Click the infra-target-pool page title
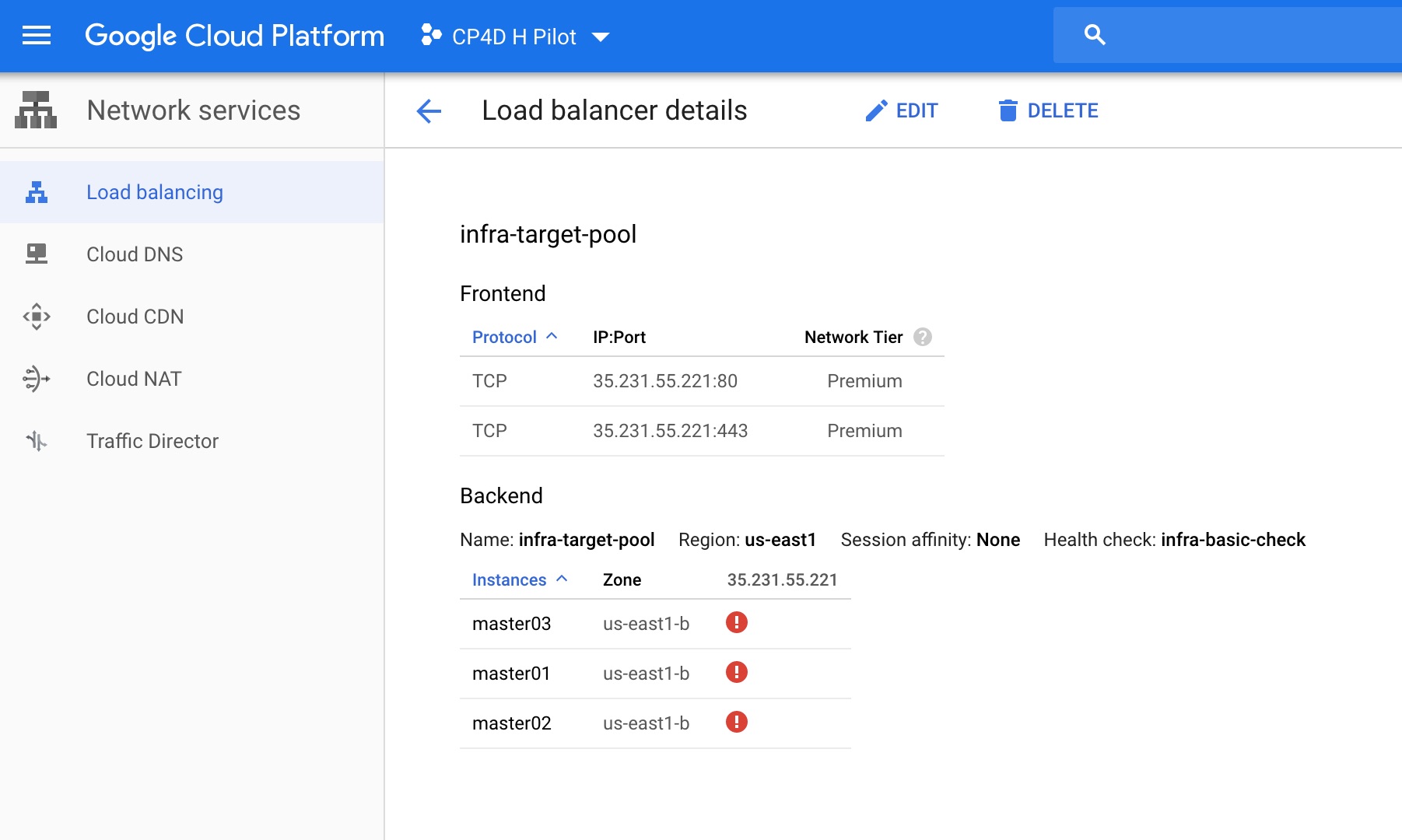This screenshot has height=840, width=1402. tap(549, 234)
